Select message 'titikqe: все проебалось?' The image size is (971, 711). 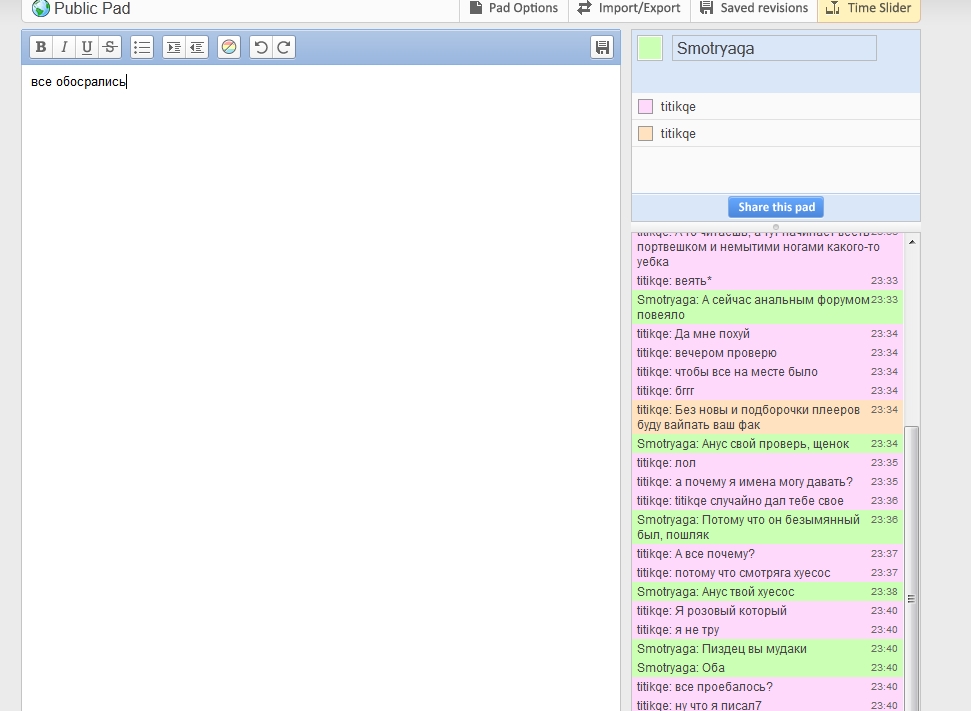tap(767, 687)
